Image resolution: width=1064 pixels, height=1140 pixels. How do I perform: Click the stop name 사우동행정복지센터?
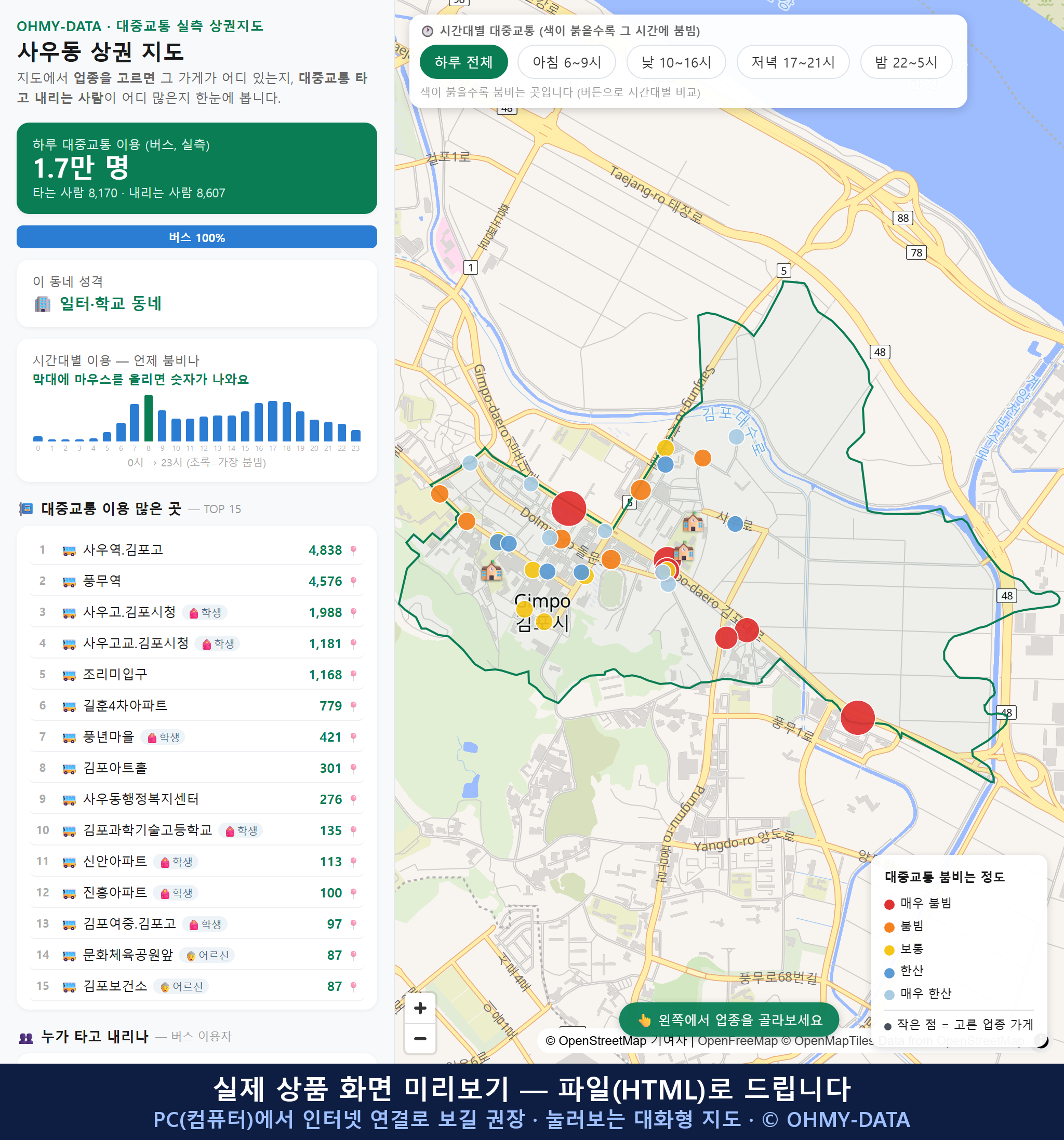(140, 799)
